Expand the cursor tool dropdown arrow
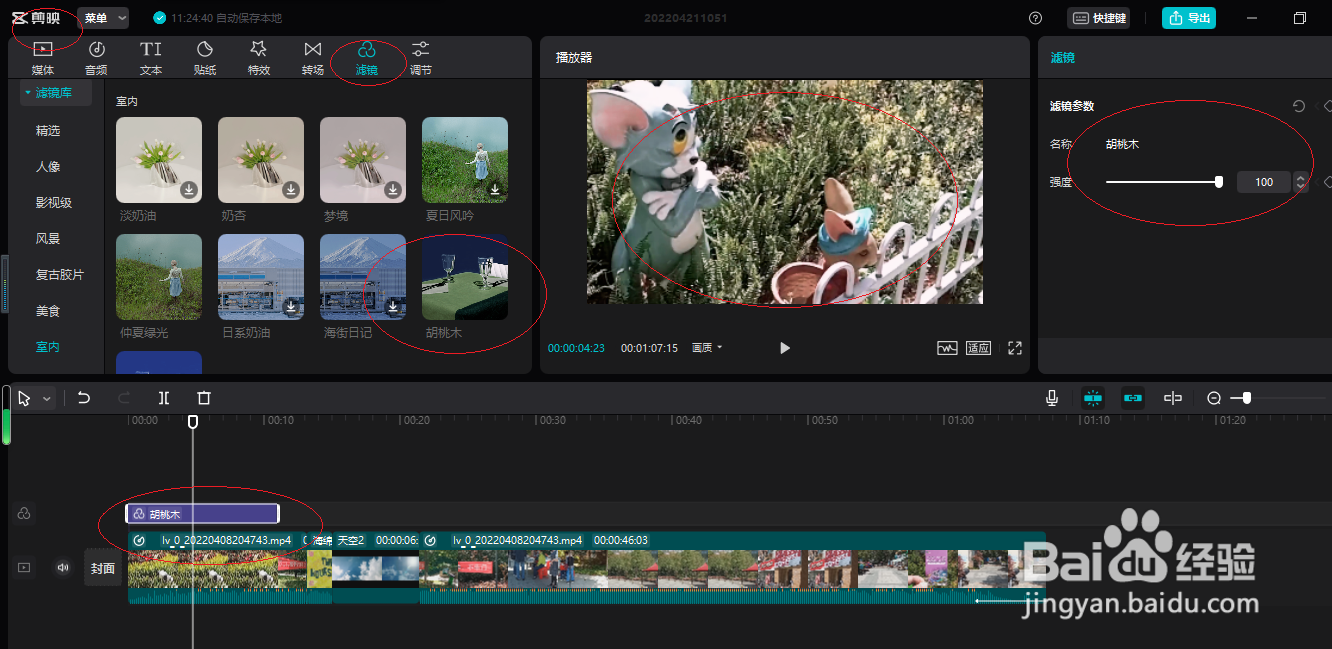This screenshot has height=649, width=1332. coord(46,398)
